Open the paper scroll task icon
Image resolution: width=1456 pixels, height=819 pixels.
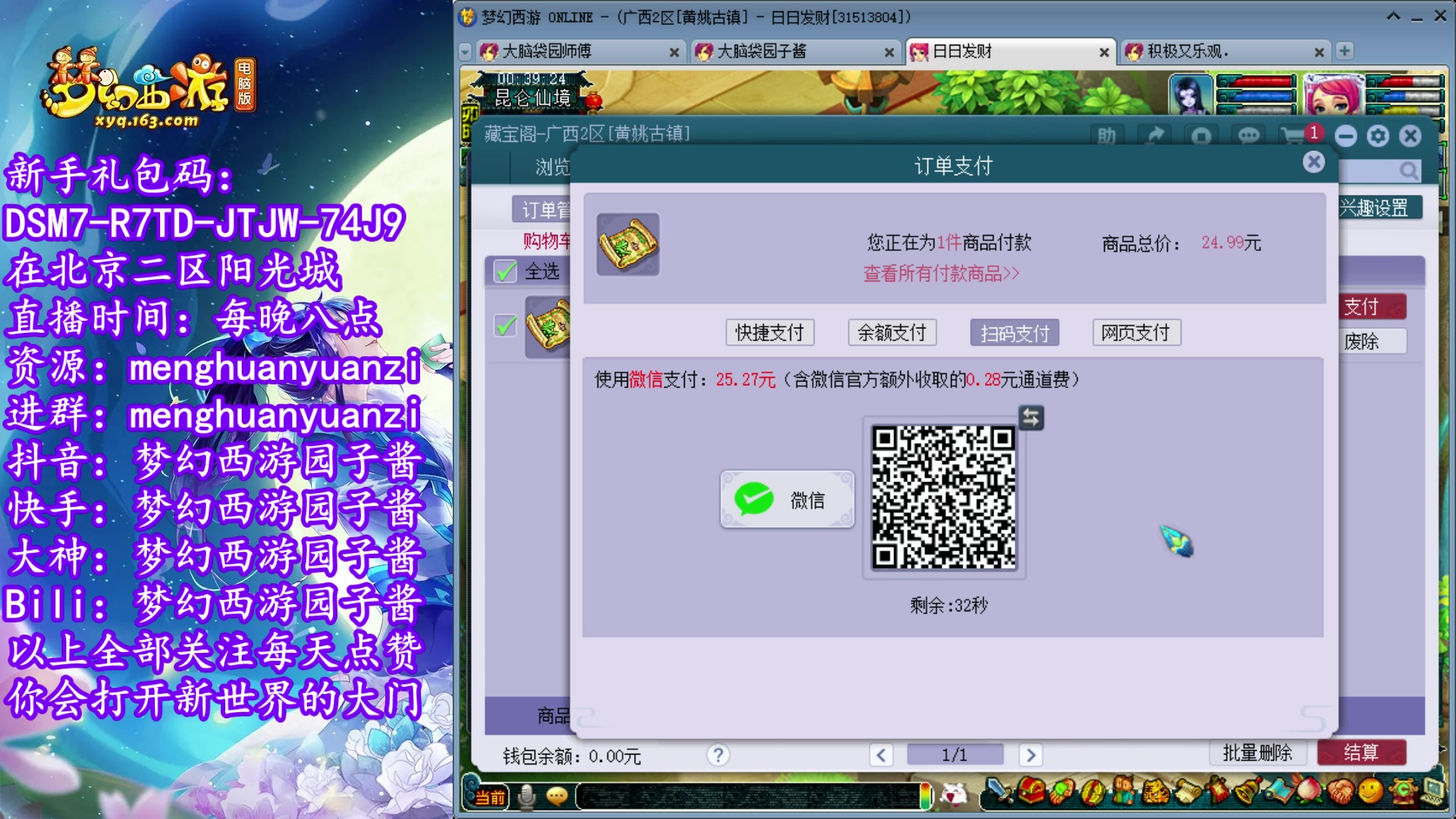pos(1189,791)
